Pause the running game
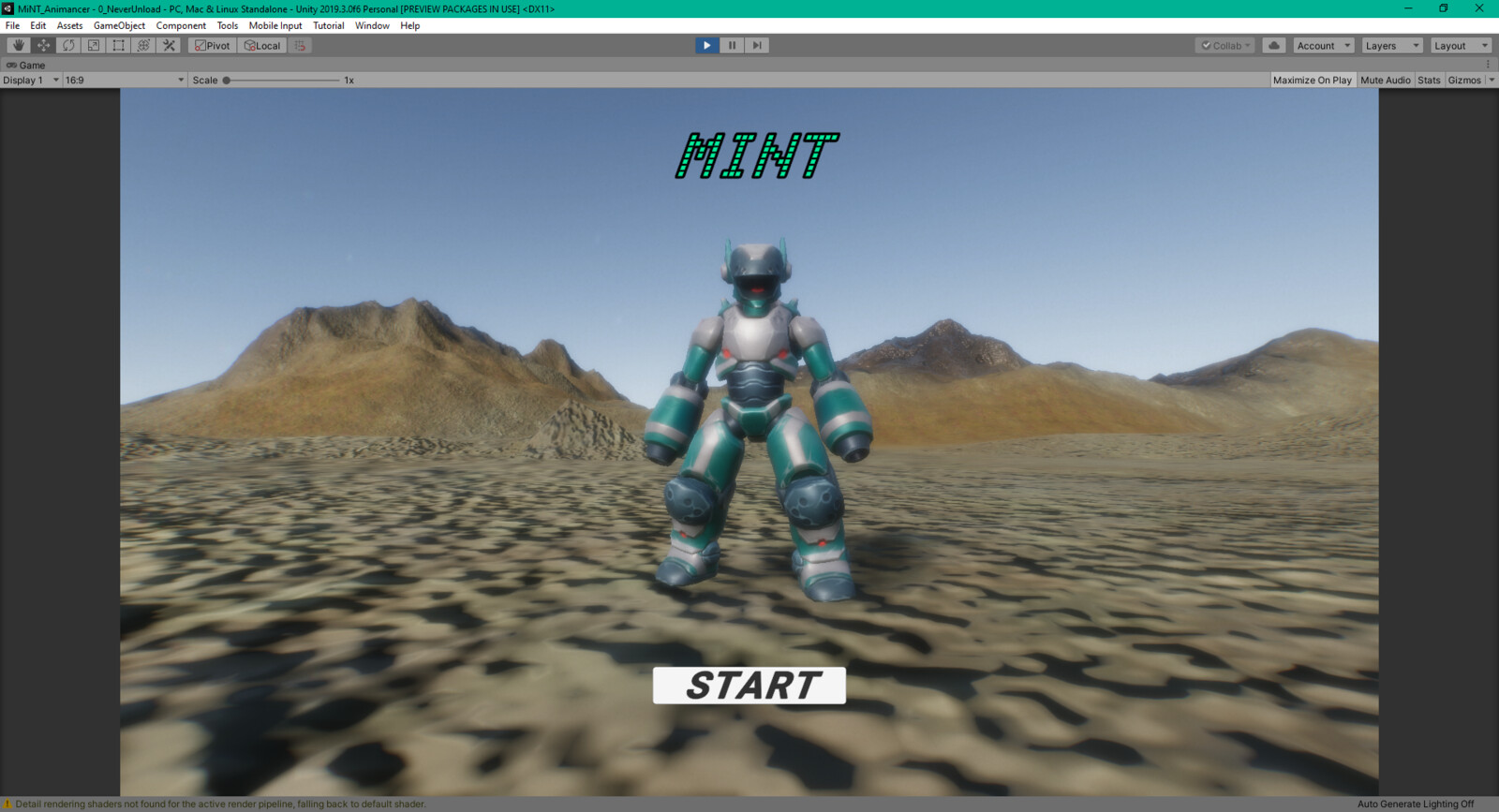This screenshot has width=1499, height=812. coord(732,45)
